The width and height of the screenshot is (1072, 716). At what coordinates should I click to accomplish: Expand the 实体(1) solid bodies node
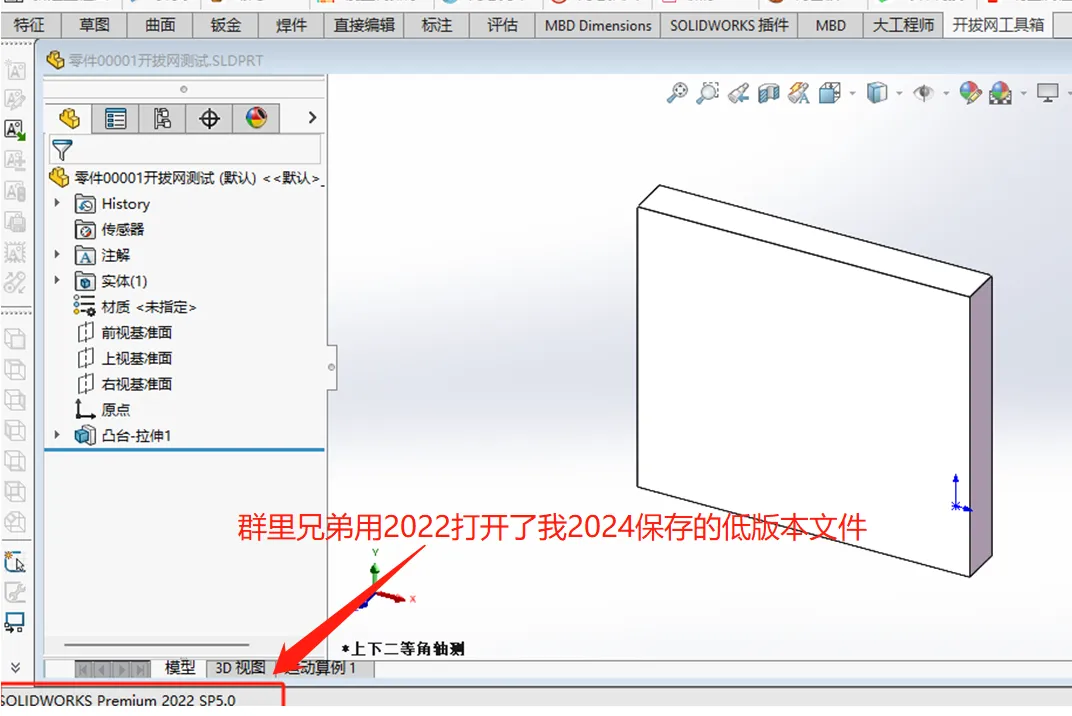point(57,280)
